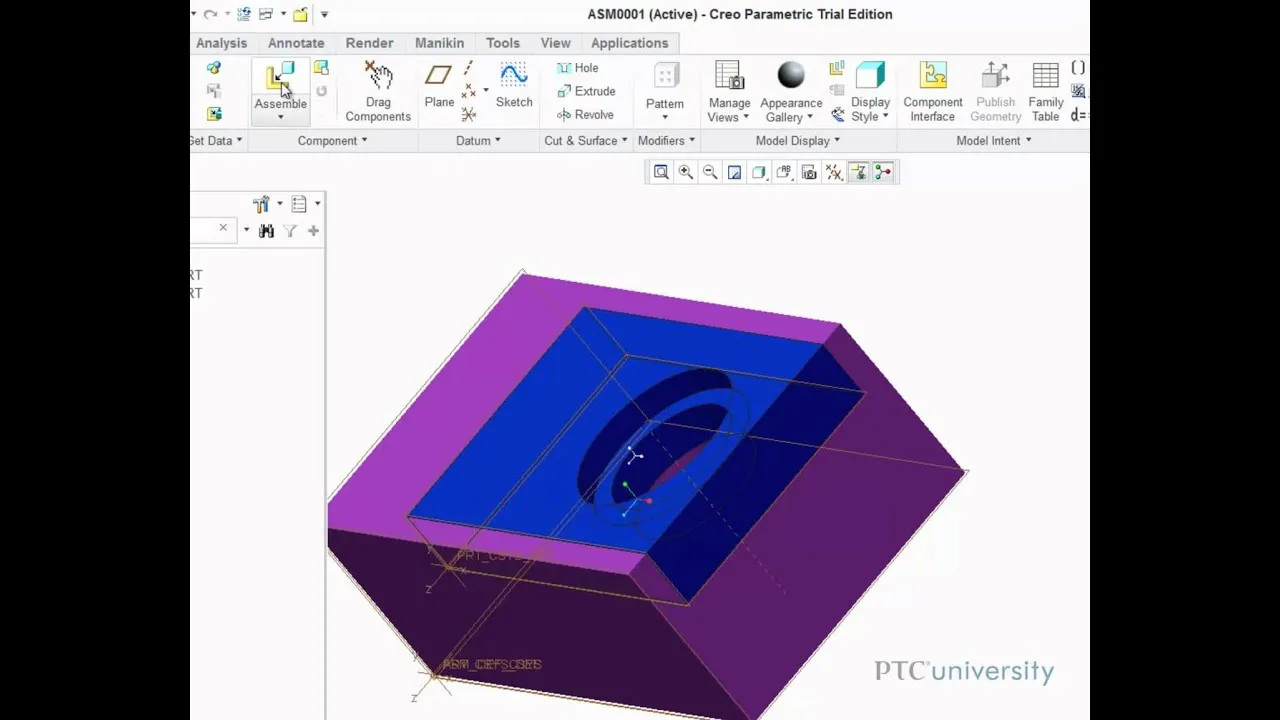1280x720 pixels.
Task: Open the datum display filters icon
Action: [834, 172]
